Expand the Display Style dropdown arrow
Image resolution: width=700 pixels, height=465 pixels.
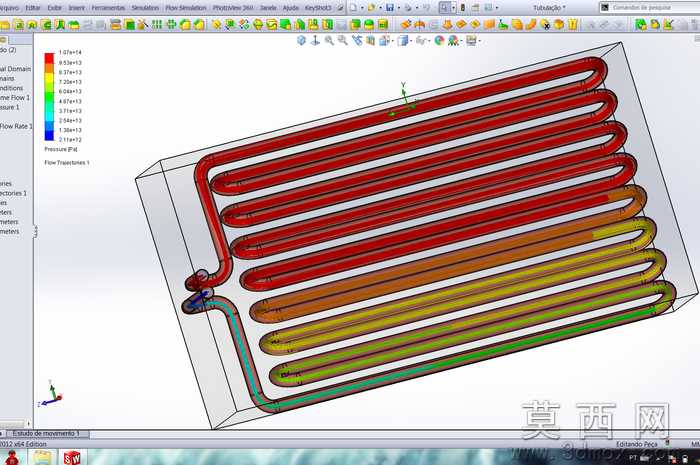pos(410,41)
